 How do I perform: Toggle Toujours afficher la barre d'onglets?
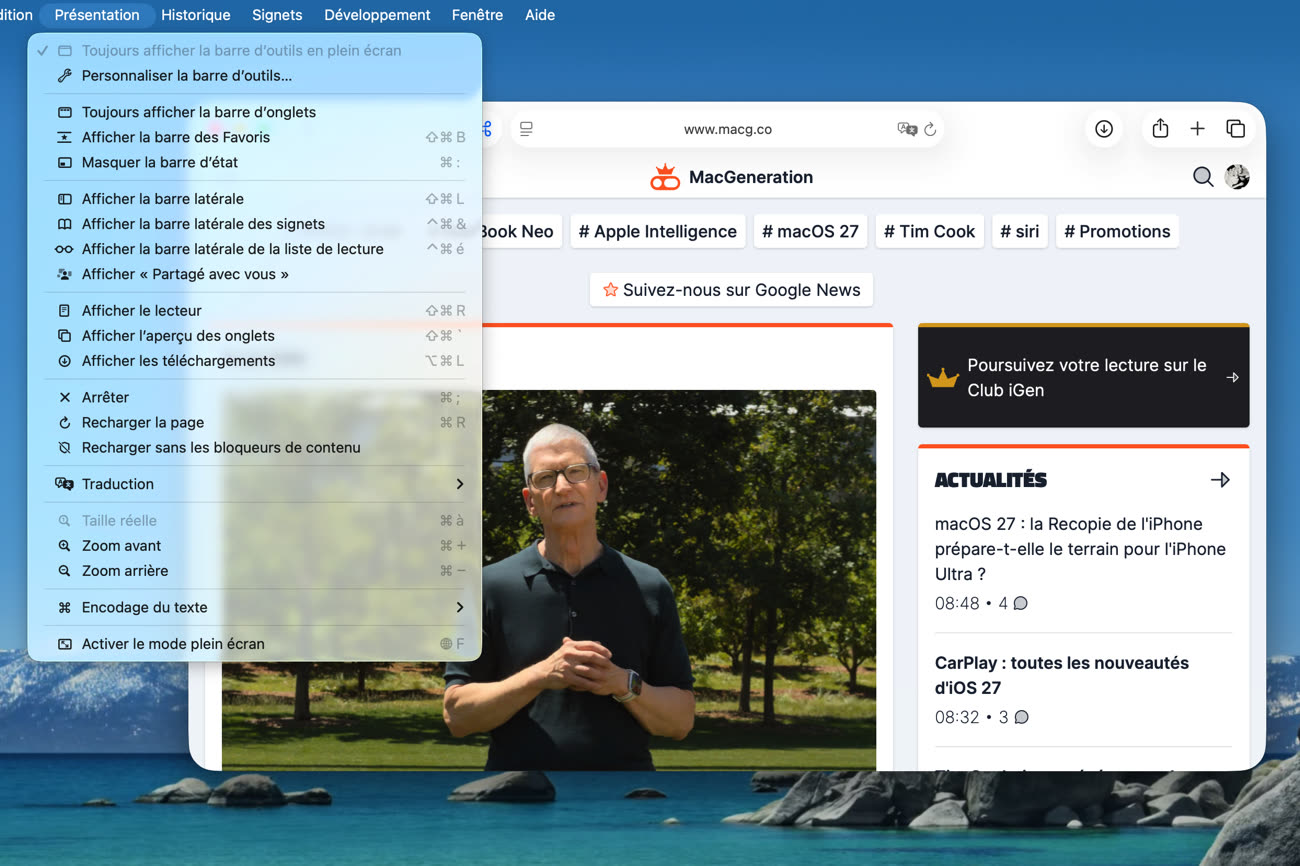pos(255,112)
